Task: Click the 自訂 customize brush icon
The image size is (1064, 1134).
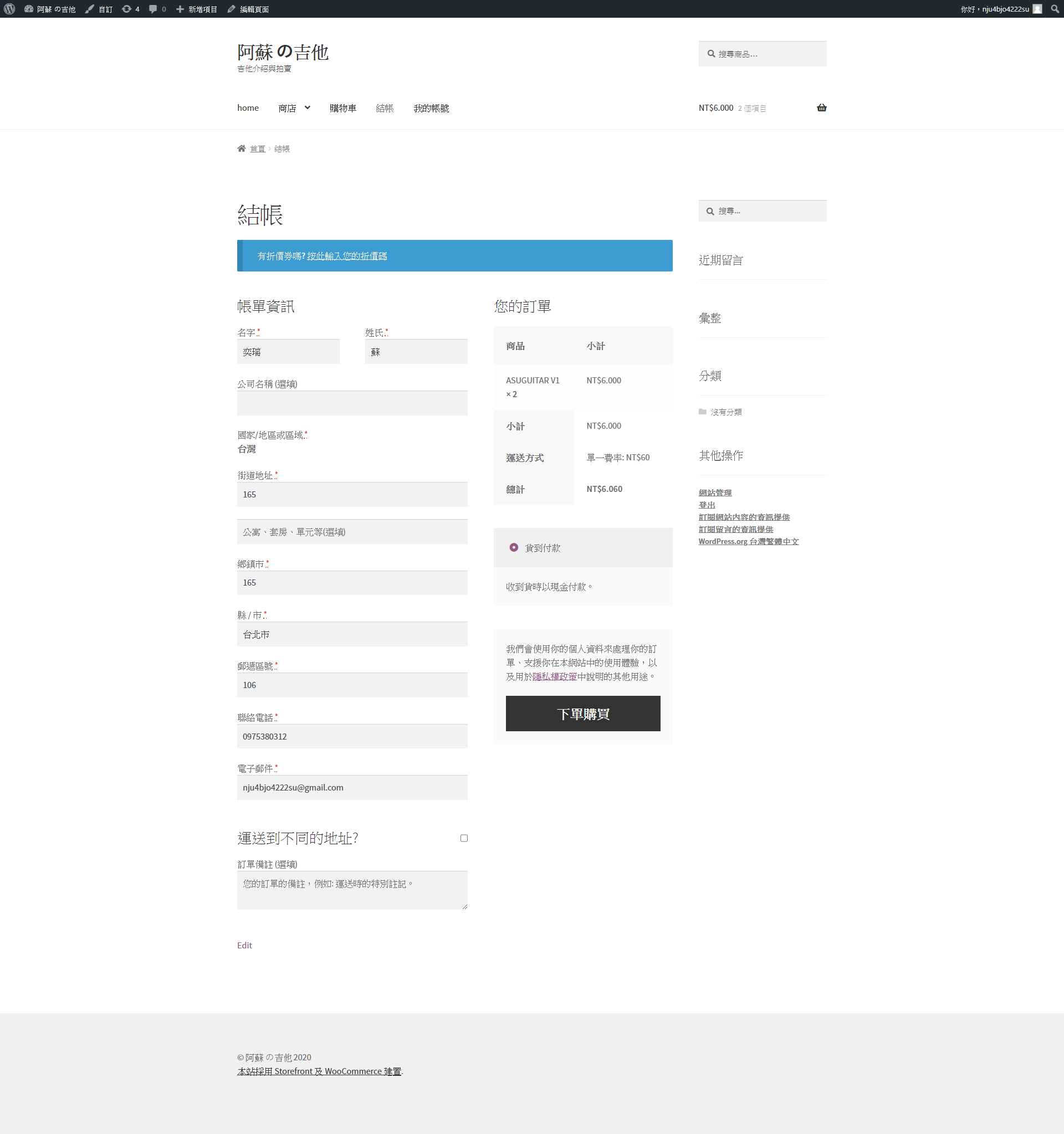Action: (90, 9)
